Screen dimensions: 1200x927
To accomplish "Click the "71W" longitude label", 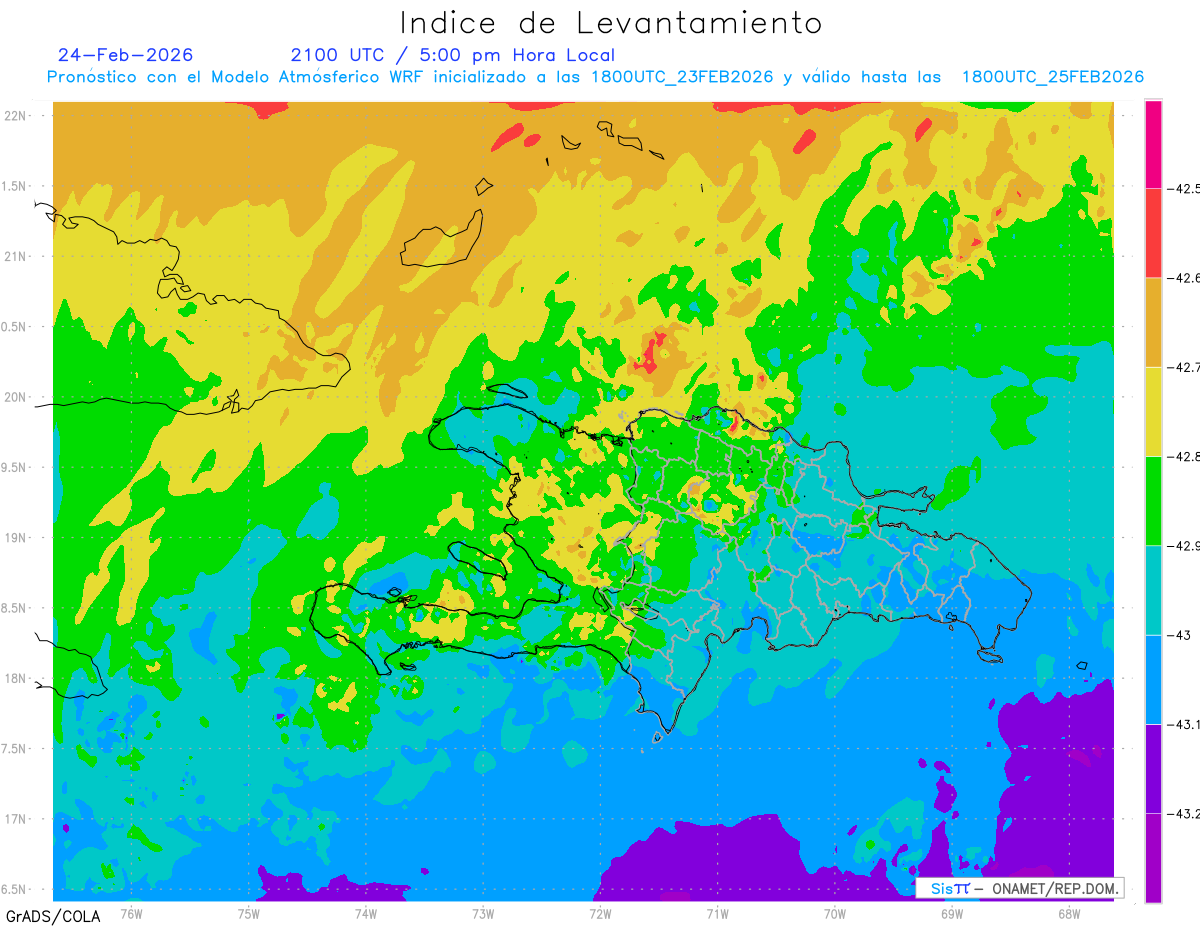I will tap(717, 912).
